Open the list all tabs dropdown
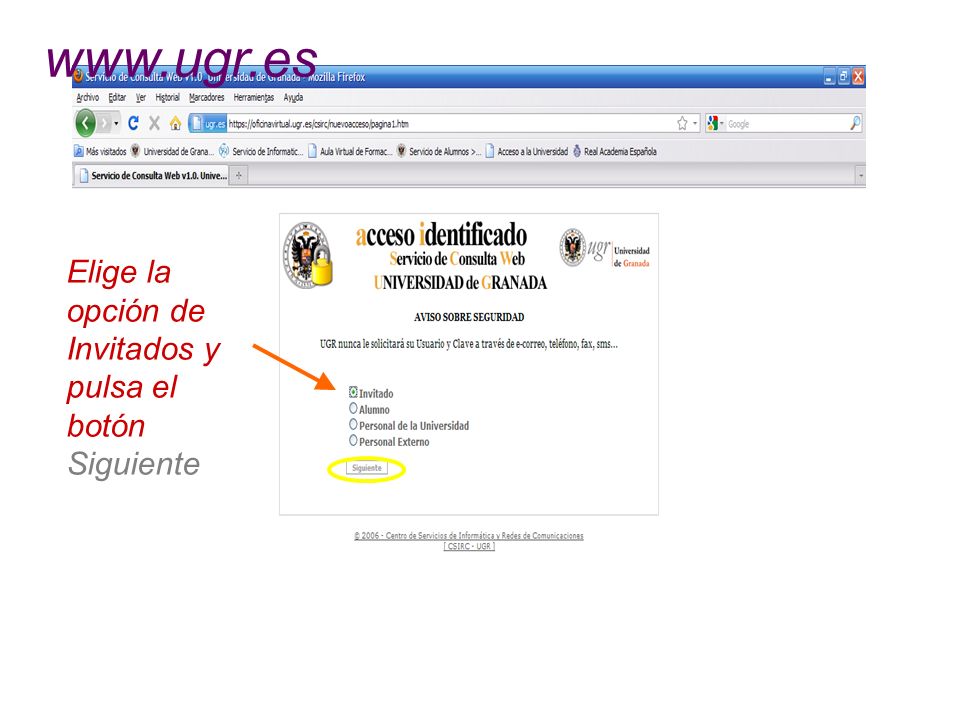The height and width of the screenshot is (720, 960). [860, 176]
